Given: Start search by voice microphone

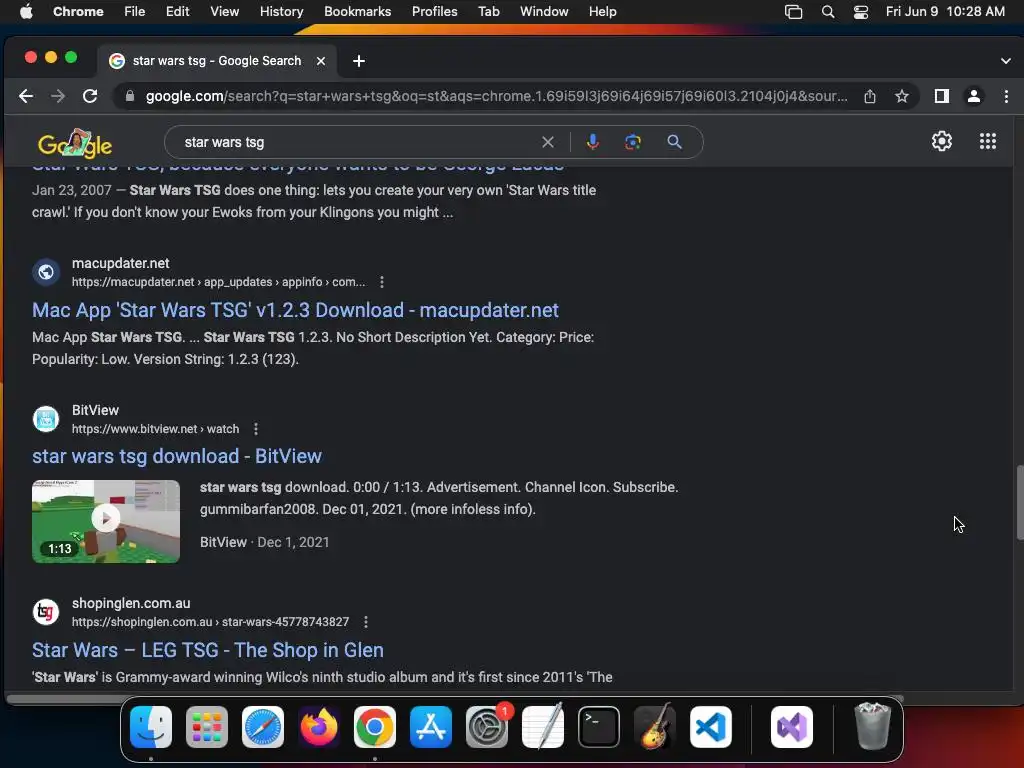Looking at the screenshot, I should tap(592, 142).
